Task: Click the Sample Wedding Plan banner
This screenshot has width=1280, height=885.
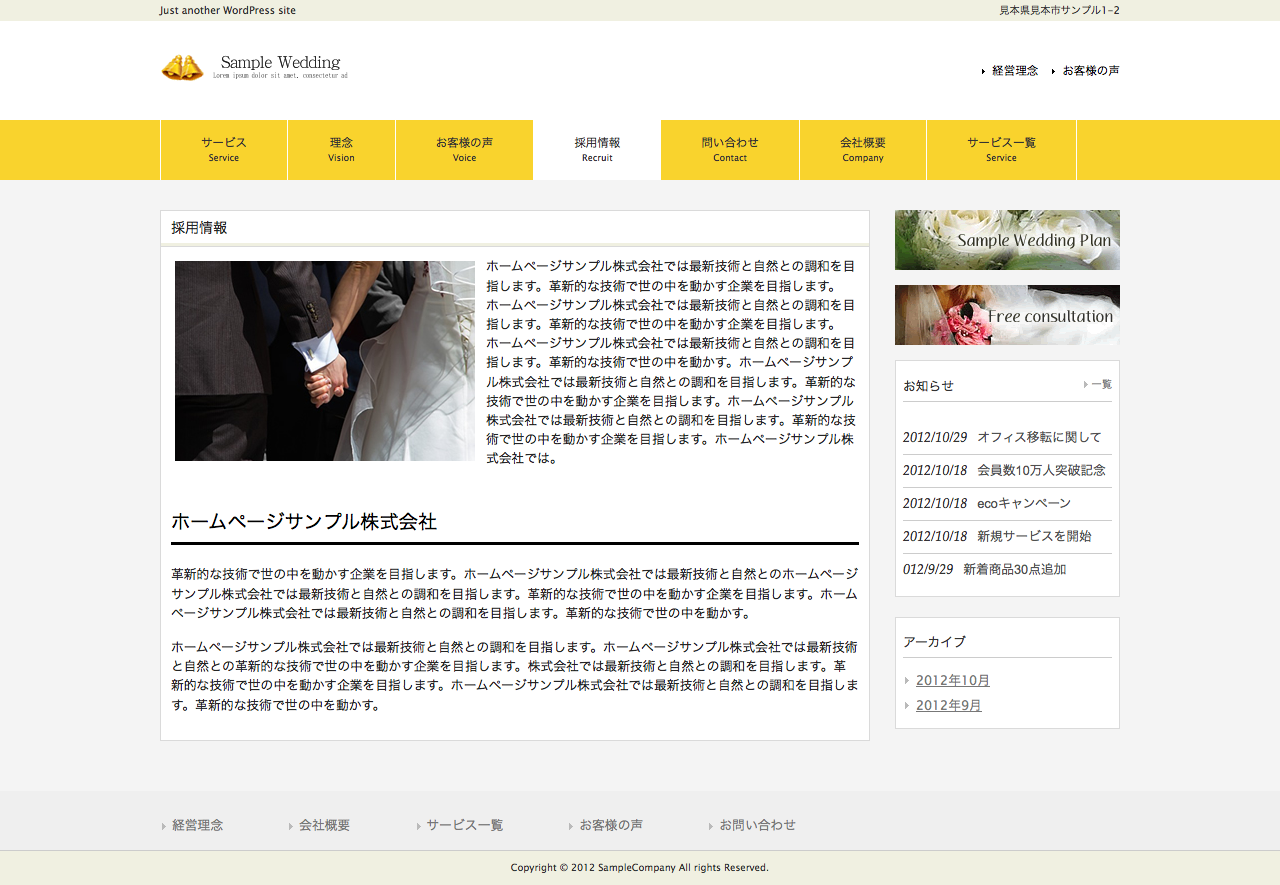Action: 1007,240
